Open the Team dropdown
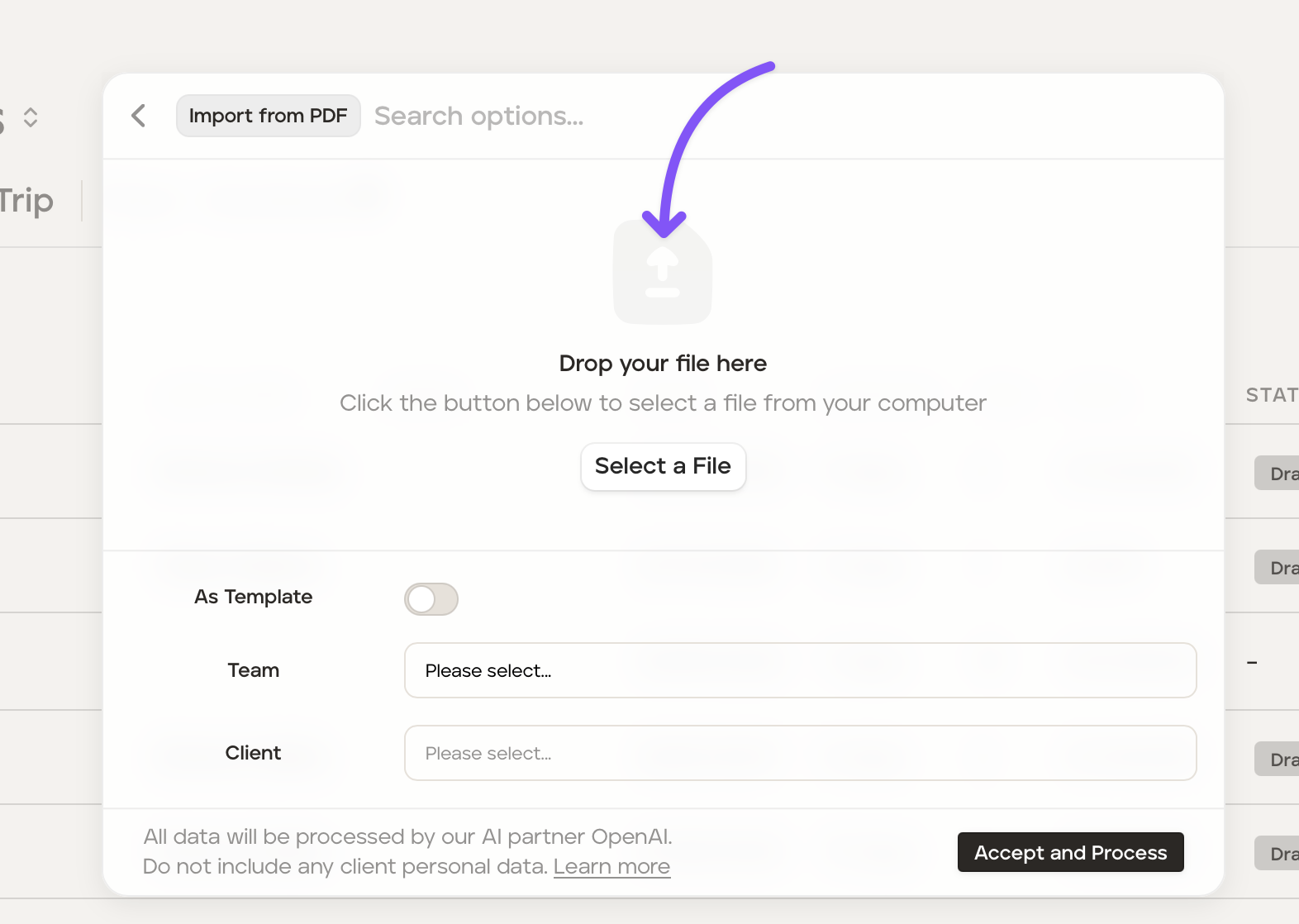1299x924 pixels. (800, 670)
